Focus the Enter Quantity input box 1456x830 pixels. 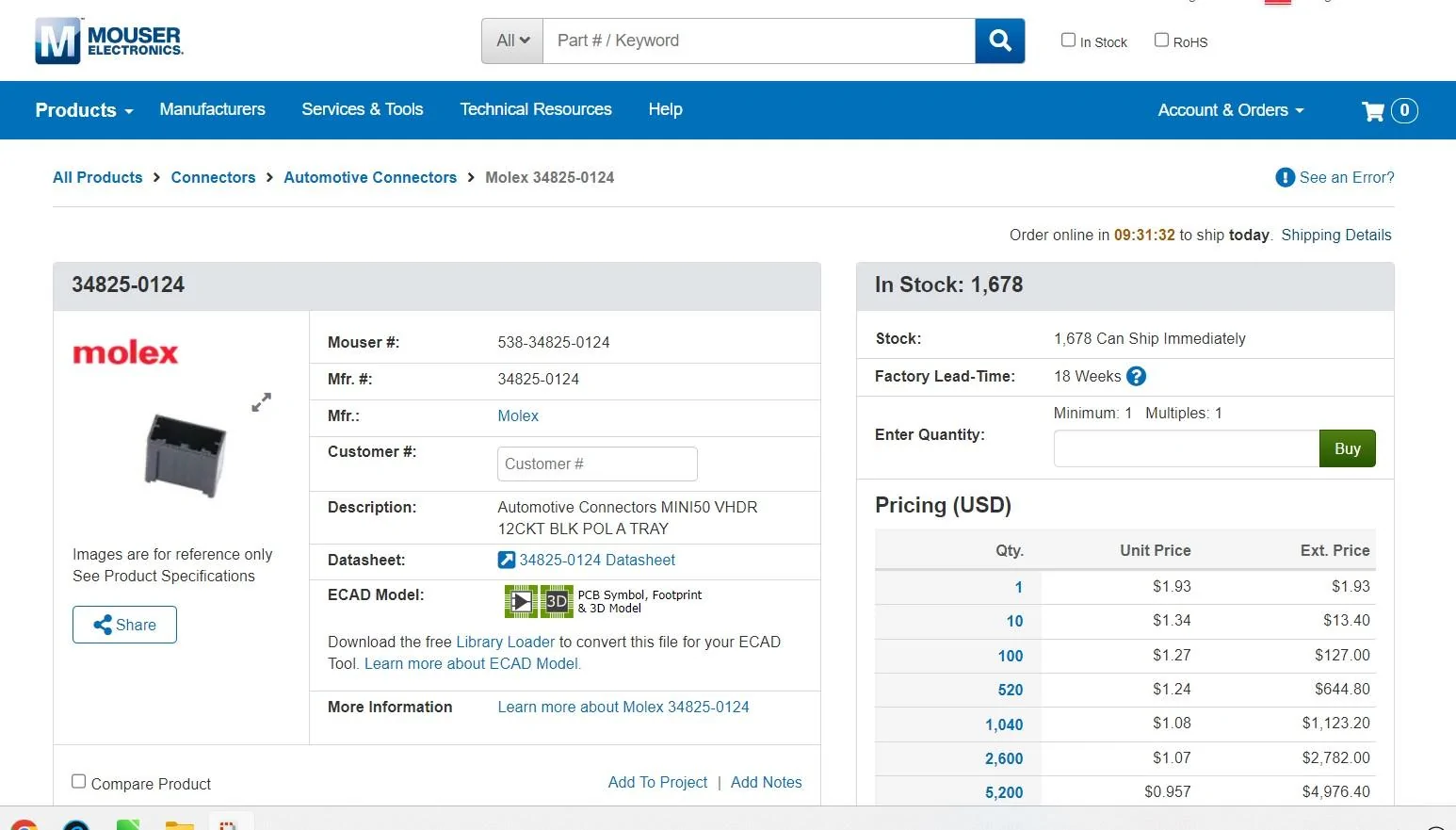pyautogui.click(x=1187, y=448)
